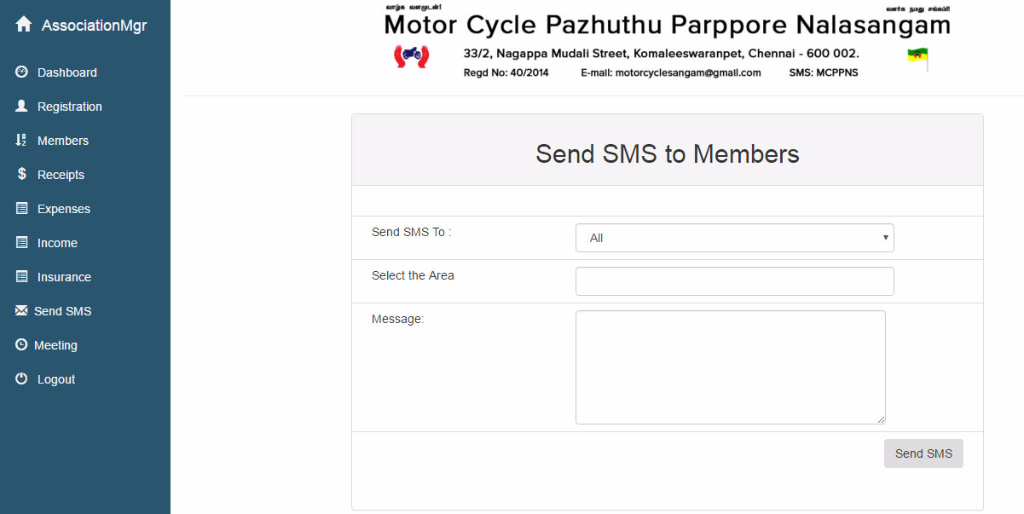The width and height of the screenshot is (1024, 514).
Task: Click the Send SMS envelope icon
Action: (x=22, y=310)
